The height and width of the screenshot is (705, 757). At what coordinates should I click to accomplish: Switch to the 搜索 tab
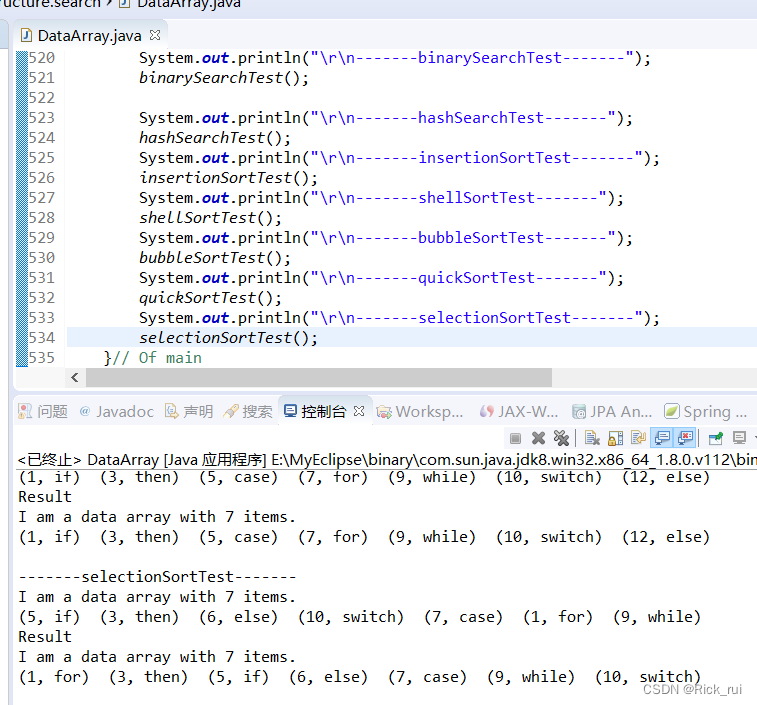click(248, 411)
